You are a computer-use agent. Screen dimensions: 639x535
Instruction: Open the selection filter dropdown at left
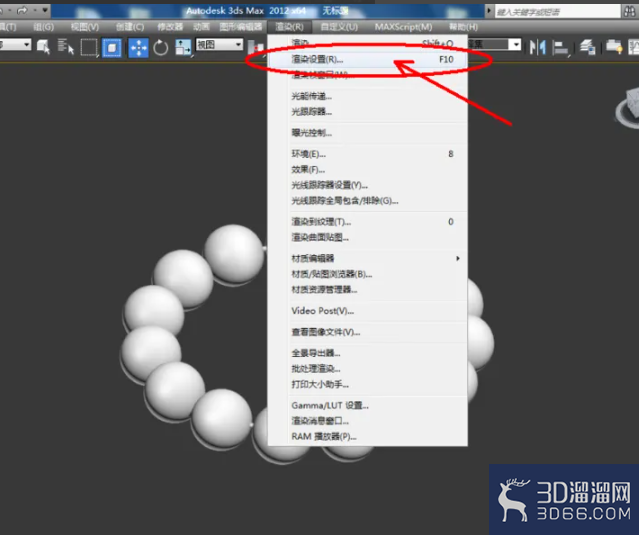tap(15, 44)
